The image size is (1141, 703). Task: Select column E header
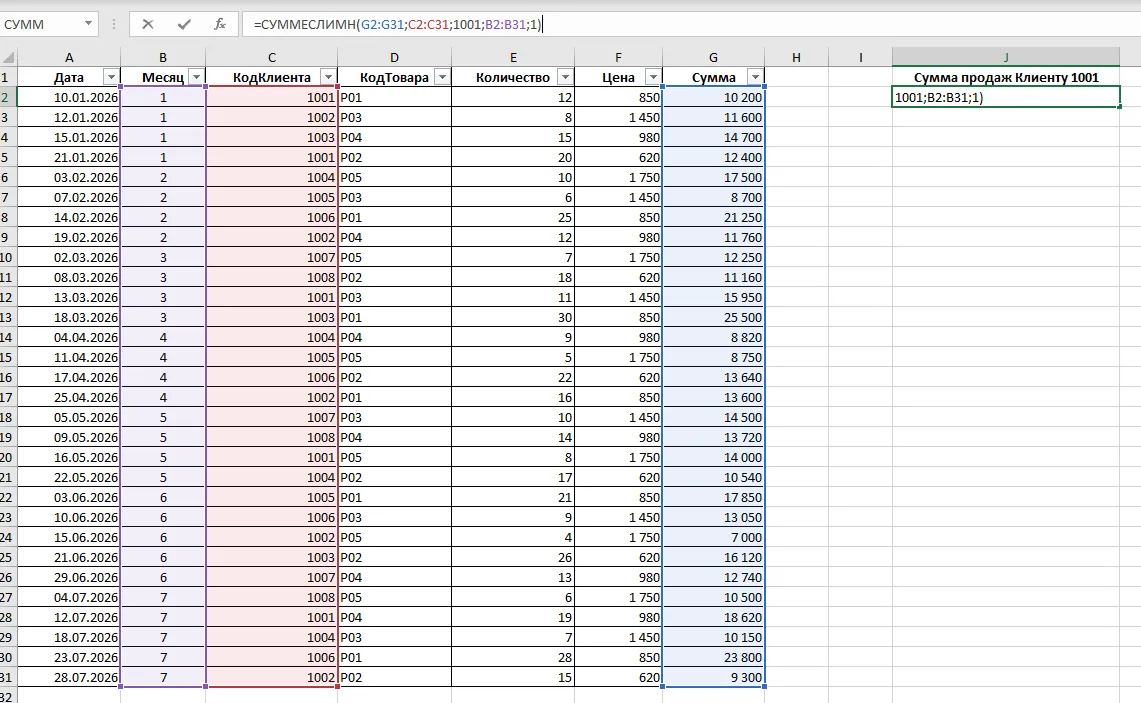[513, 57]
